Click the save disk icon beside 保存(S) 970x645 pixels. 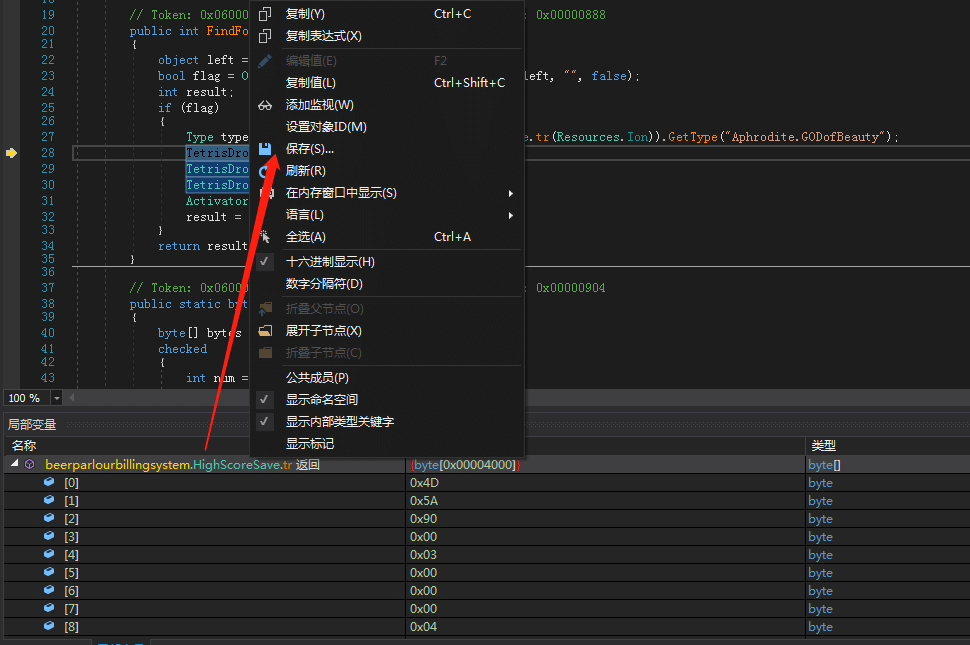pyautogui.click(x=265, y=148)
